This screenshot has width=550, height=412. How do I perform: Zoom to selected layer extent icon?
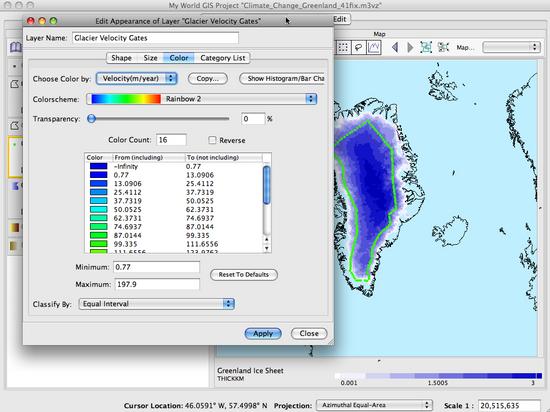443,47
